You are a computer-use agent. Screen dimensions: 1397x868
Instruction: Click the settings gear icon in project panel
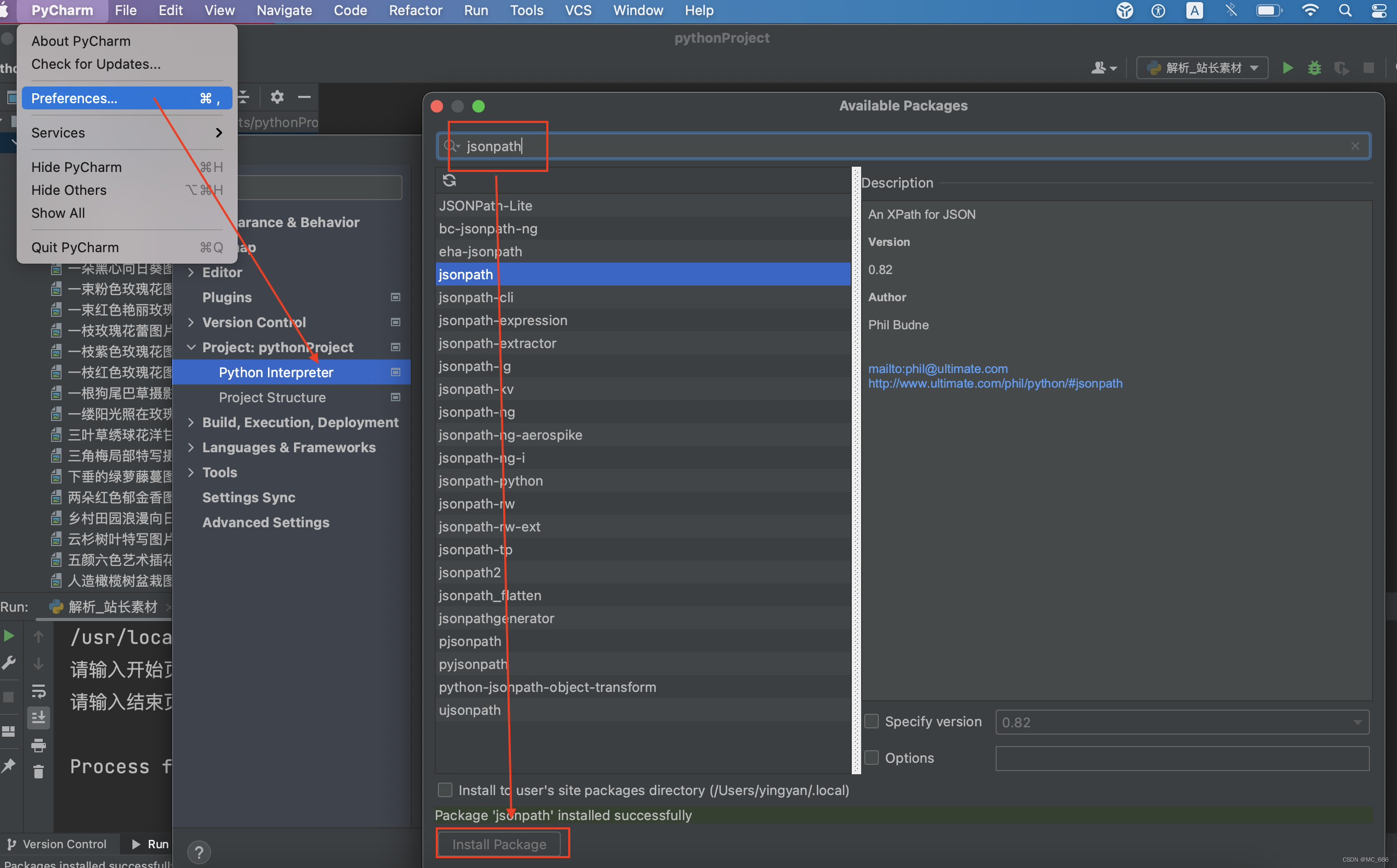click(277, 97)
